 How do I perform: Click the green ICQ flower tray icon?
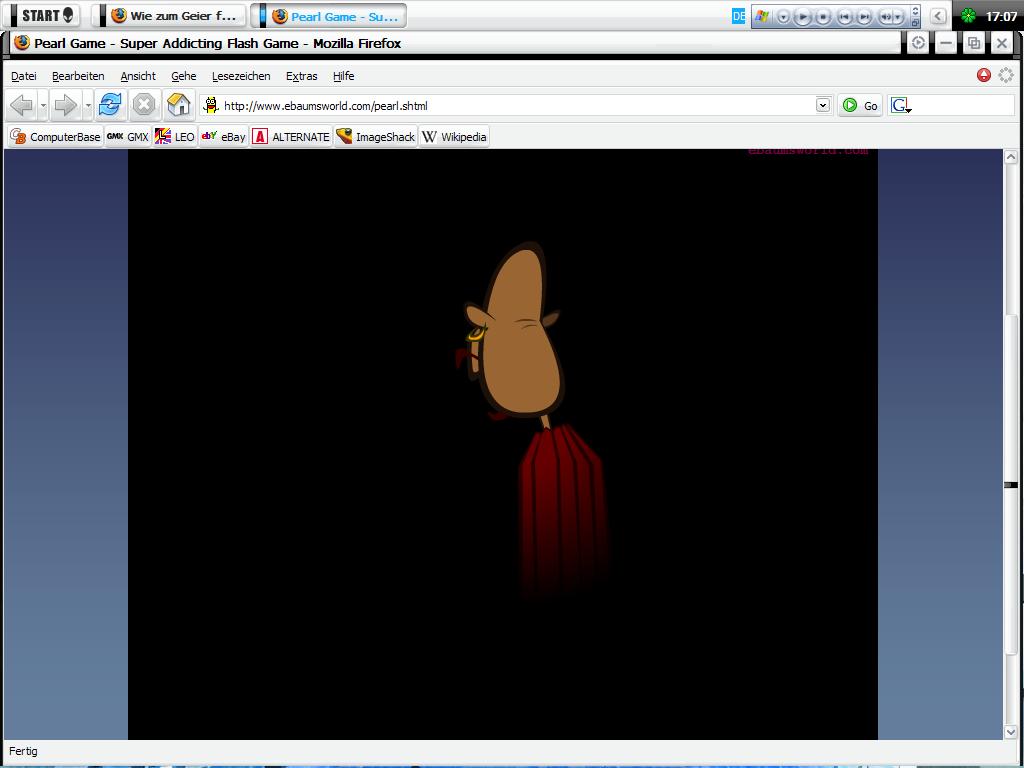tap(968, 16)
